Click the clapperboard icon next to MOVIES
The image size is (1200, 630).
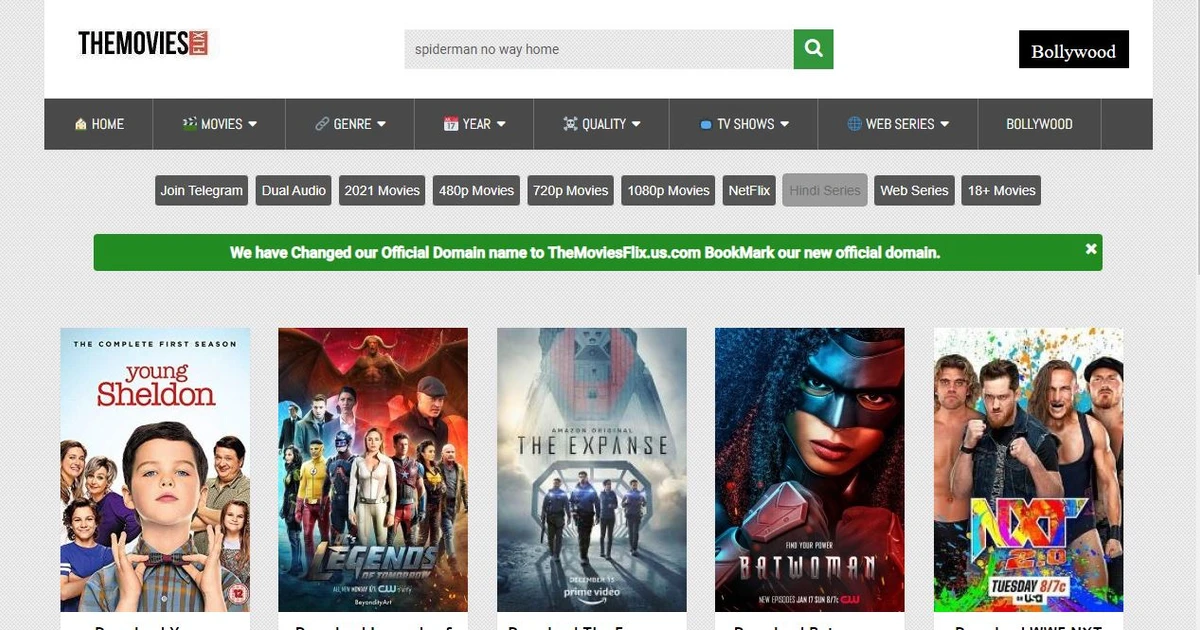[x=188, y=123]
